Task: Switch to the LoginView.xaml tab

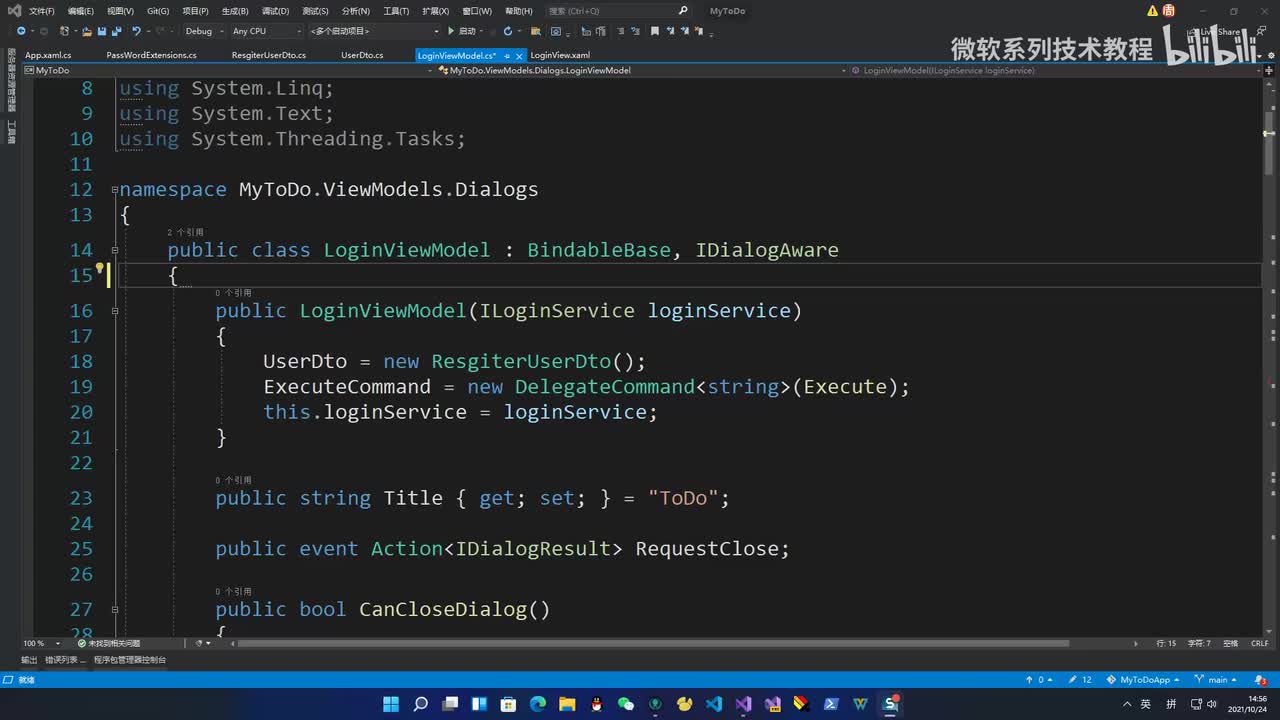Action: [560, 55]
